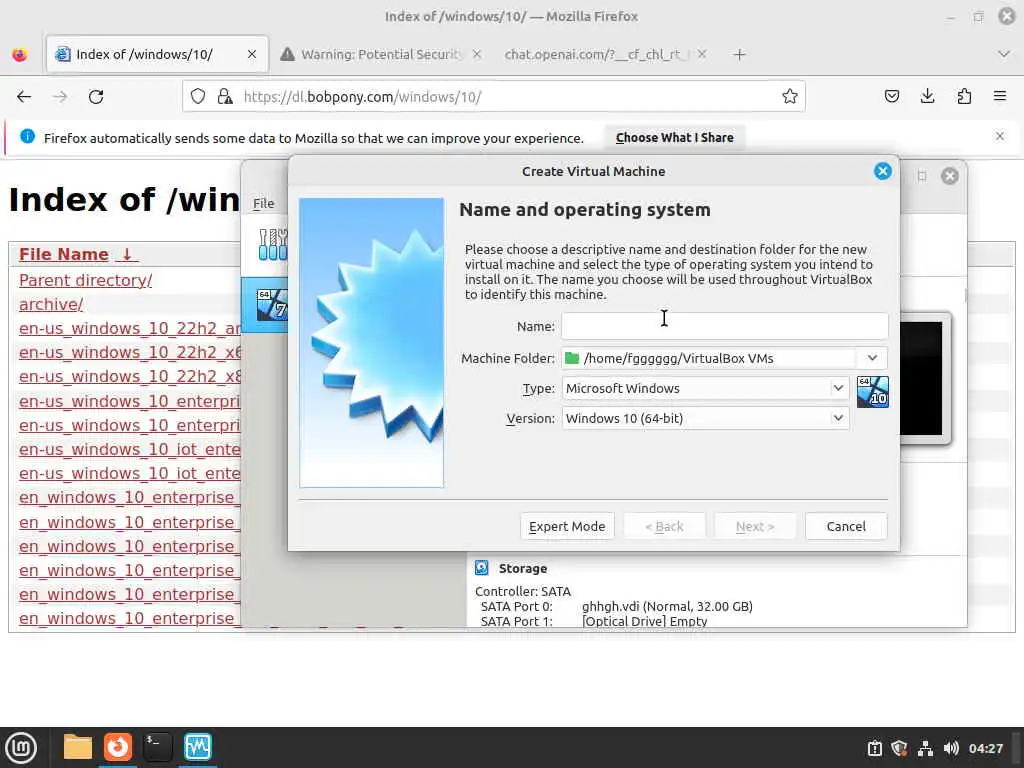Click the volume tray icon
Screen dimensions: 1024x768
951,748
